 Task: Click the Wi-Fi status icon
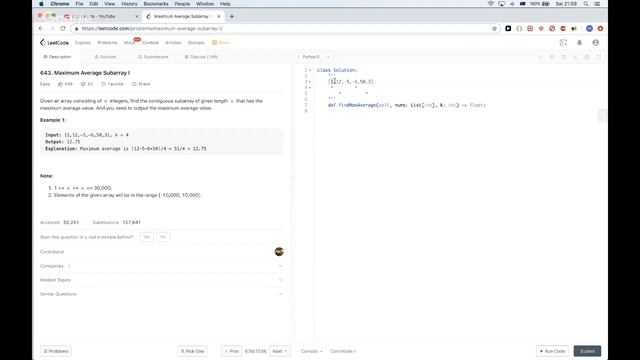[491, 4]
